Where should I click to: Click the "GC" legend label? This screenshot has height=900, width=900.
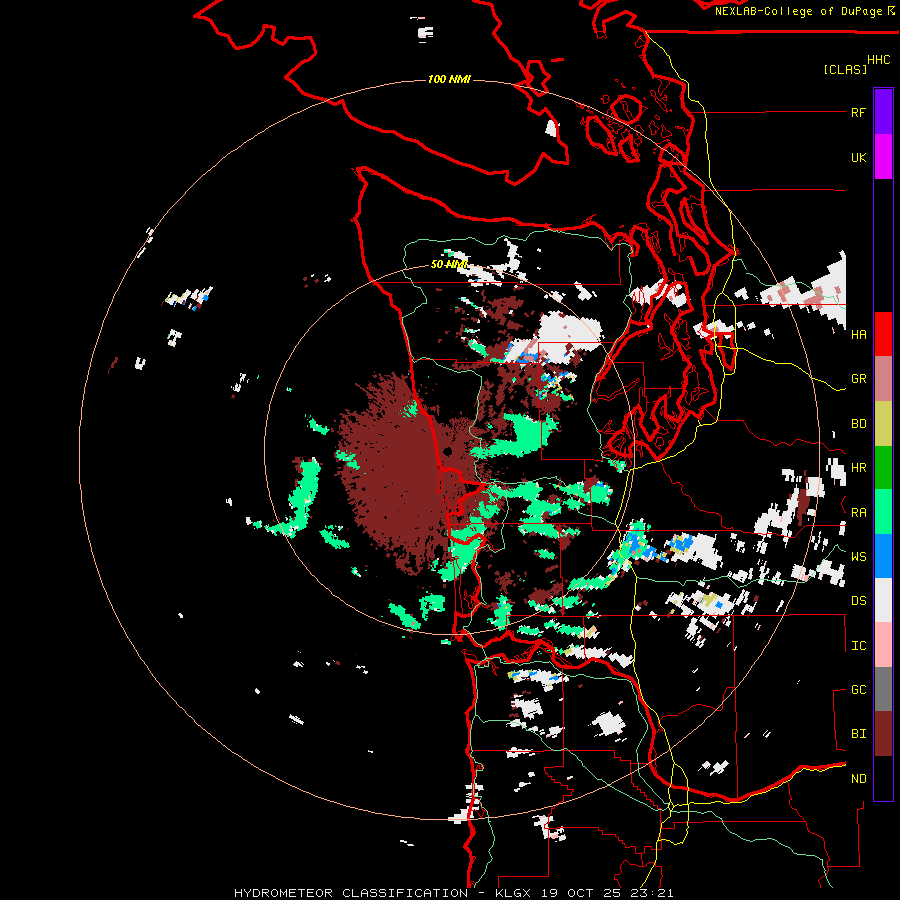pyautogui.click(x=858, y=690)
